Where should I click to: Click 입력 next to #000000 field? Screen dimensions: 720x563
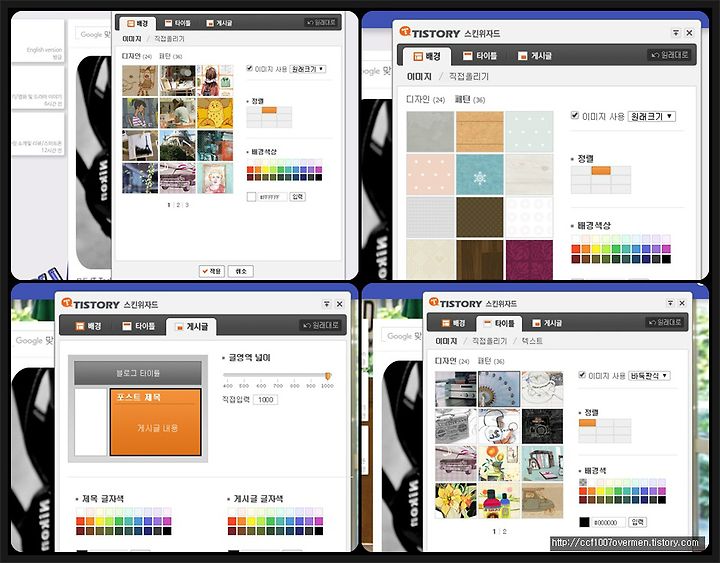[x=638, y=522]
